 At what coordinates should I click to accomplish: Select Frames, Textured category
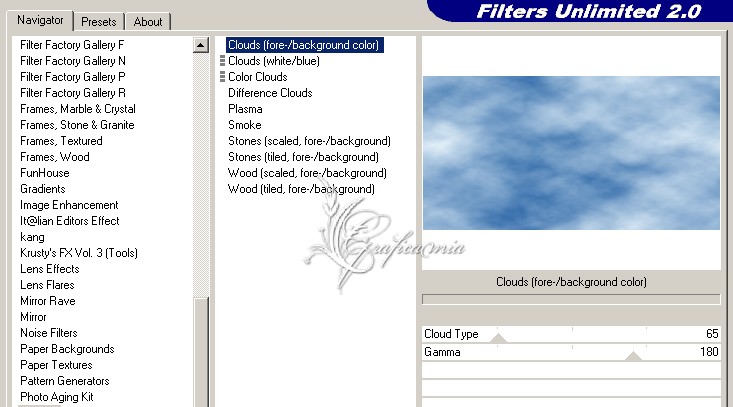[61, 141]
